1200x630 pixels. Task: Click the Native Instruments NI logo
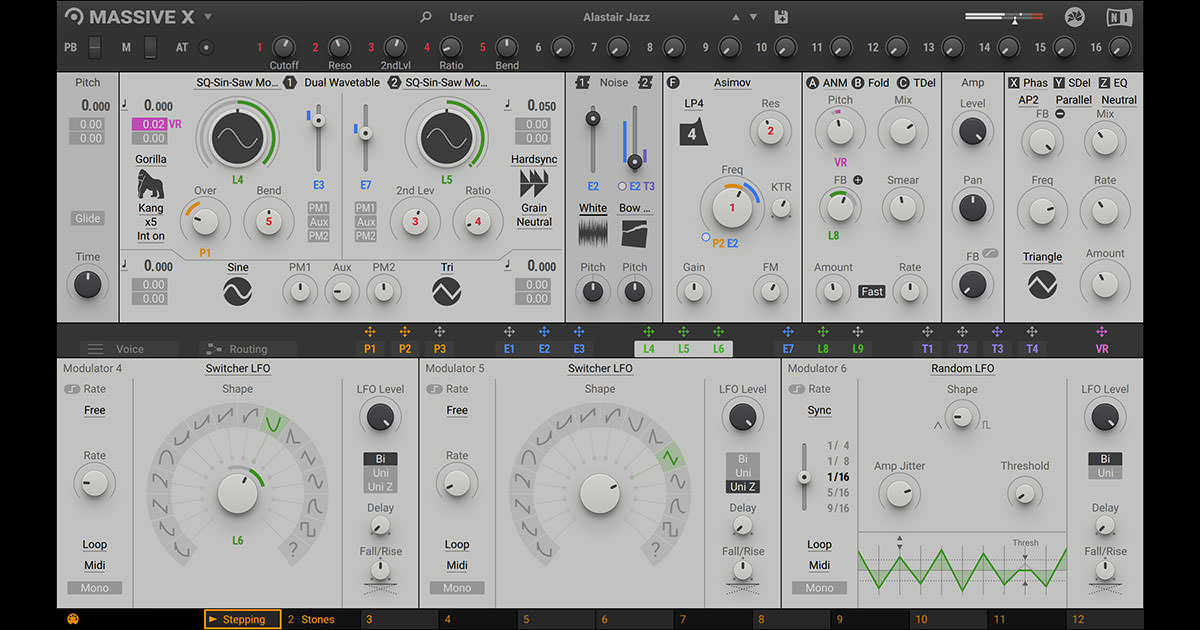click(1119, 17)
